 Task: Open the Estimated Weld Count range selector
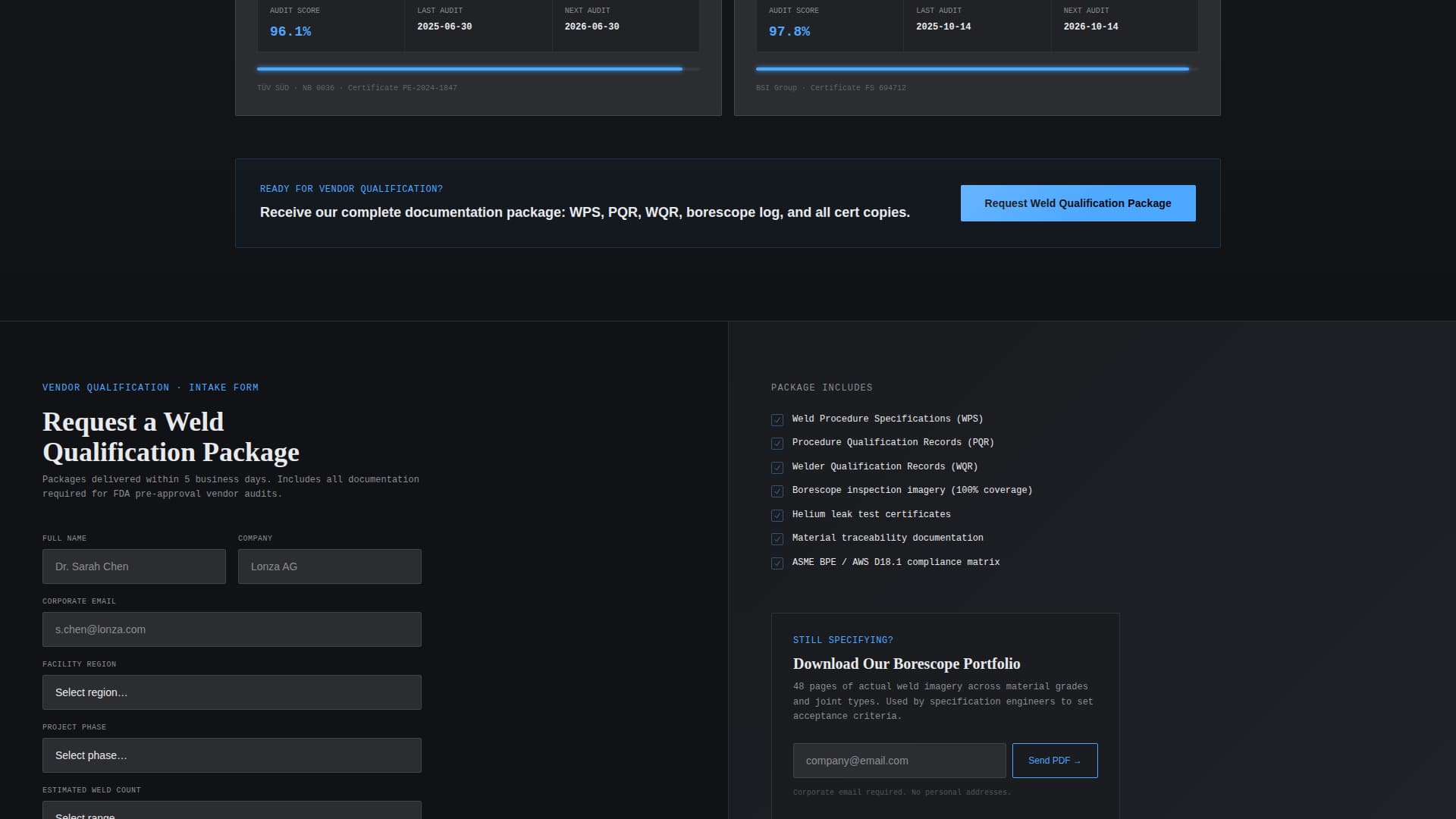tap(231, 811)
